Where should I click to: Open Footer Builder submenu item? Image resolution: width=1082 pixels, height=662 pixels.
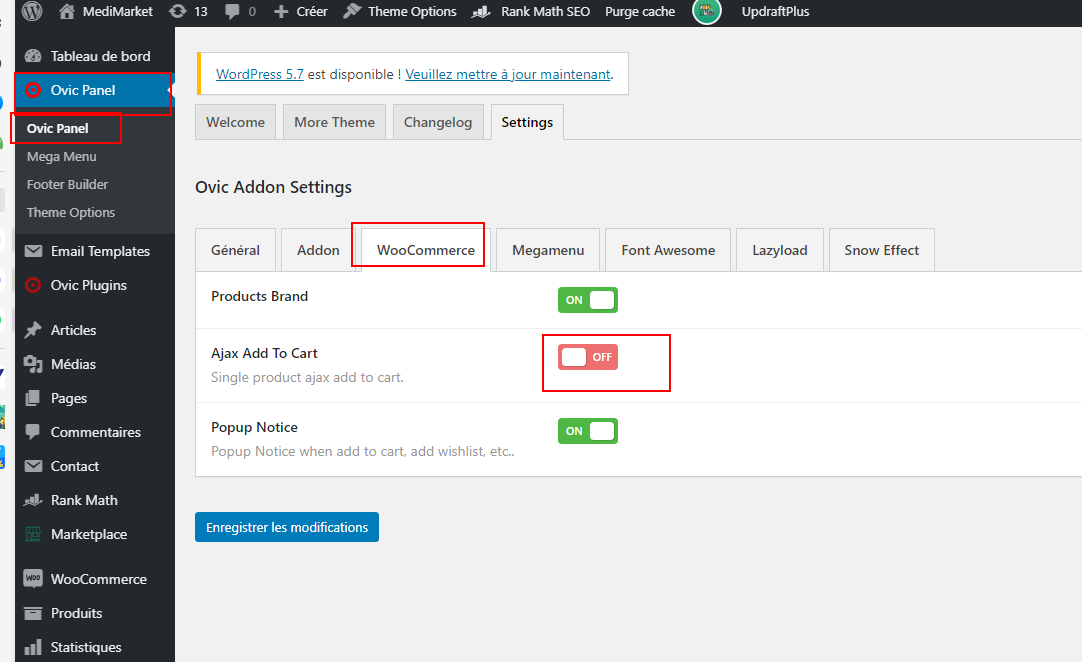[x=68, y=184]
